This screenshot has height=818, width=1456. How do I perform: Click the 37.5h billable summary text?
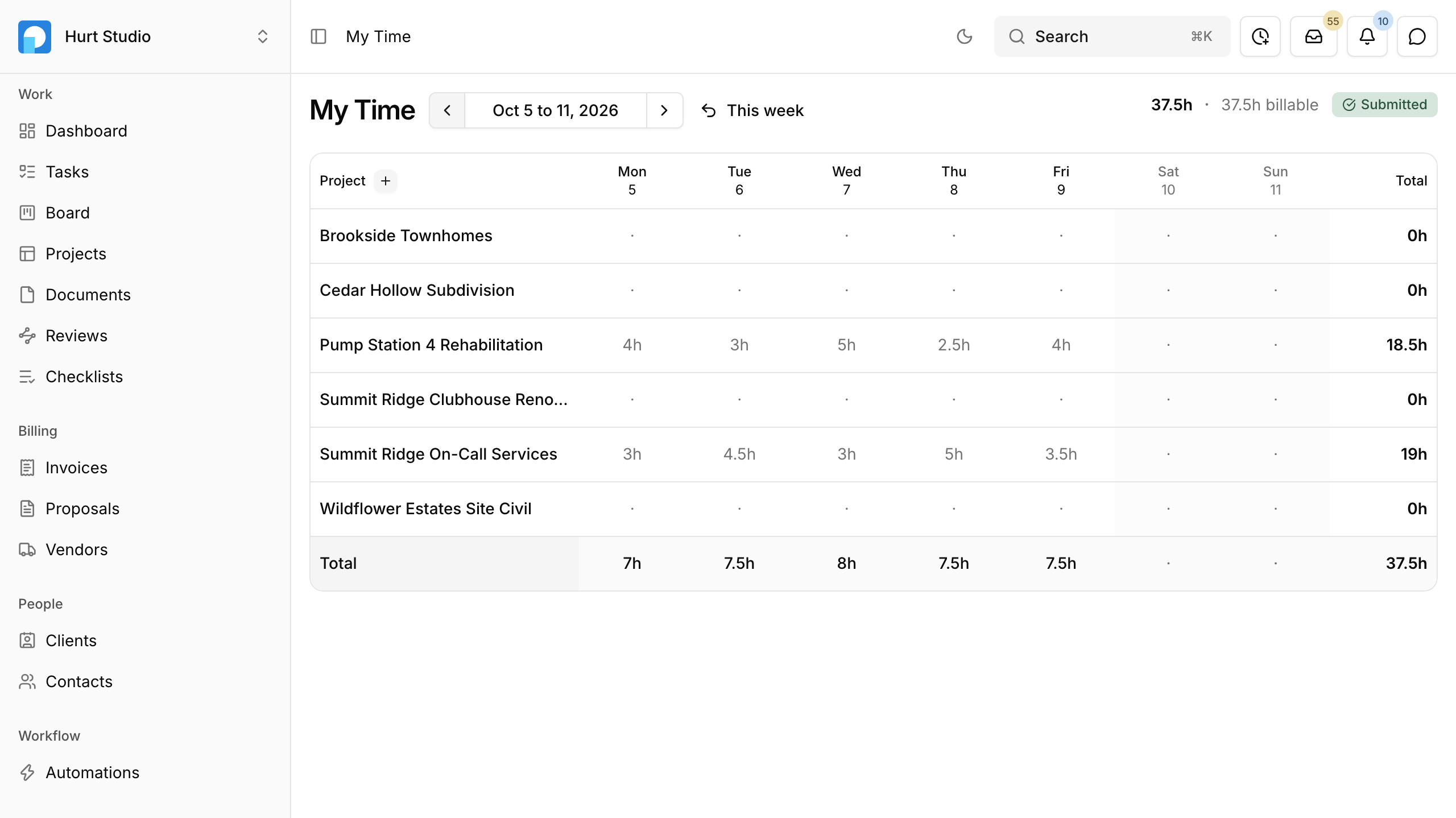(1269, 105)
